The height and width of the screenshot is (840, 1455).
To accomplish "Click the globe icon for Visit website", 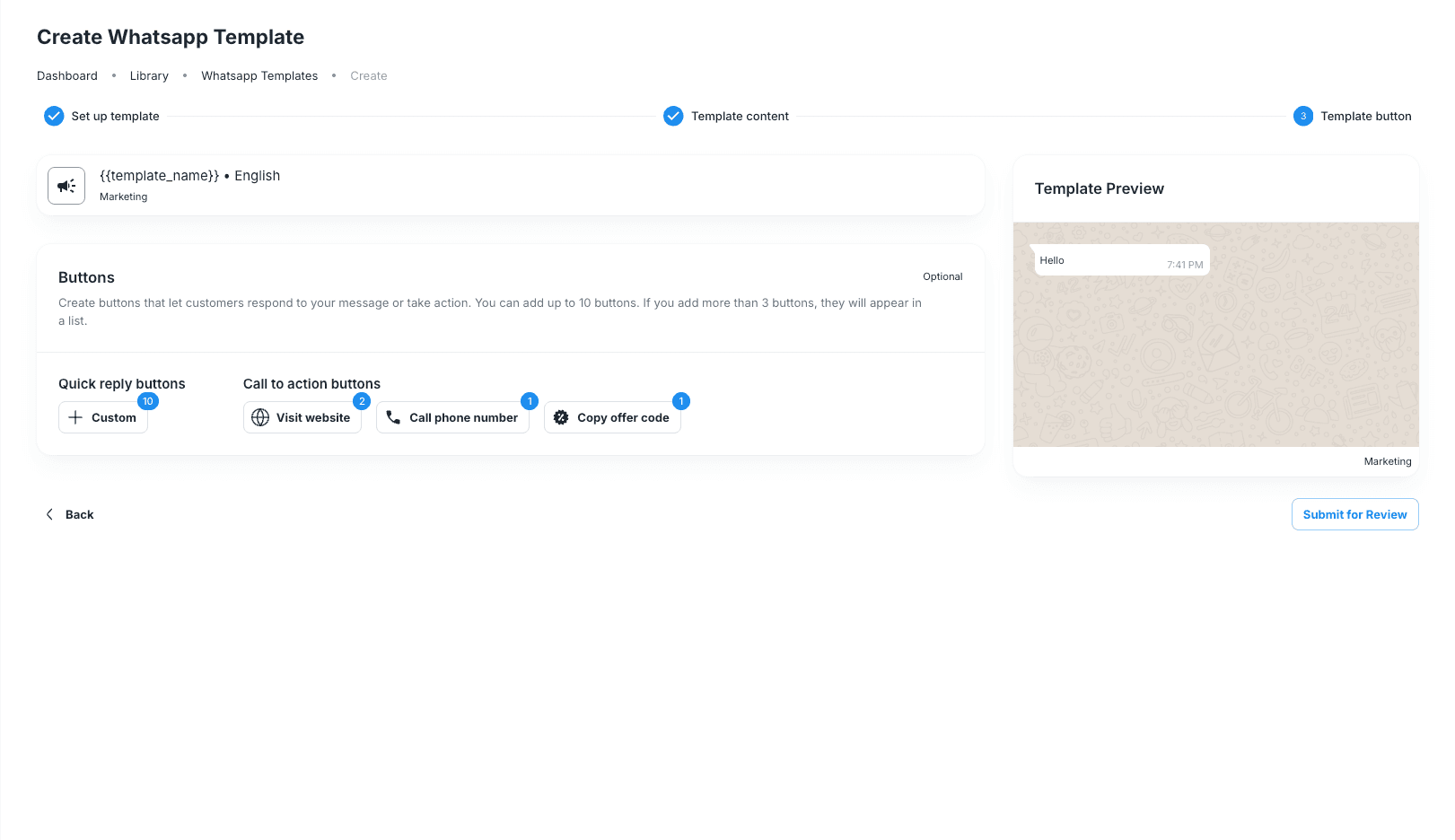I will tap(260, 417).
